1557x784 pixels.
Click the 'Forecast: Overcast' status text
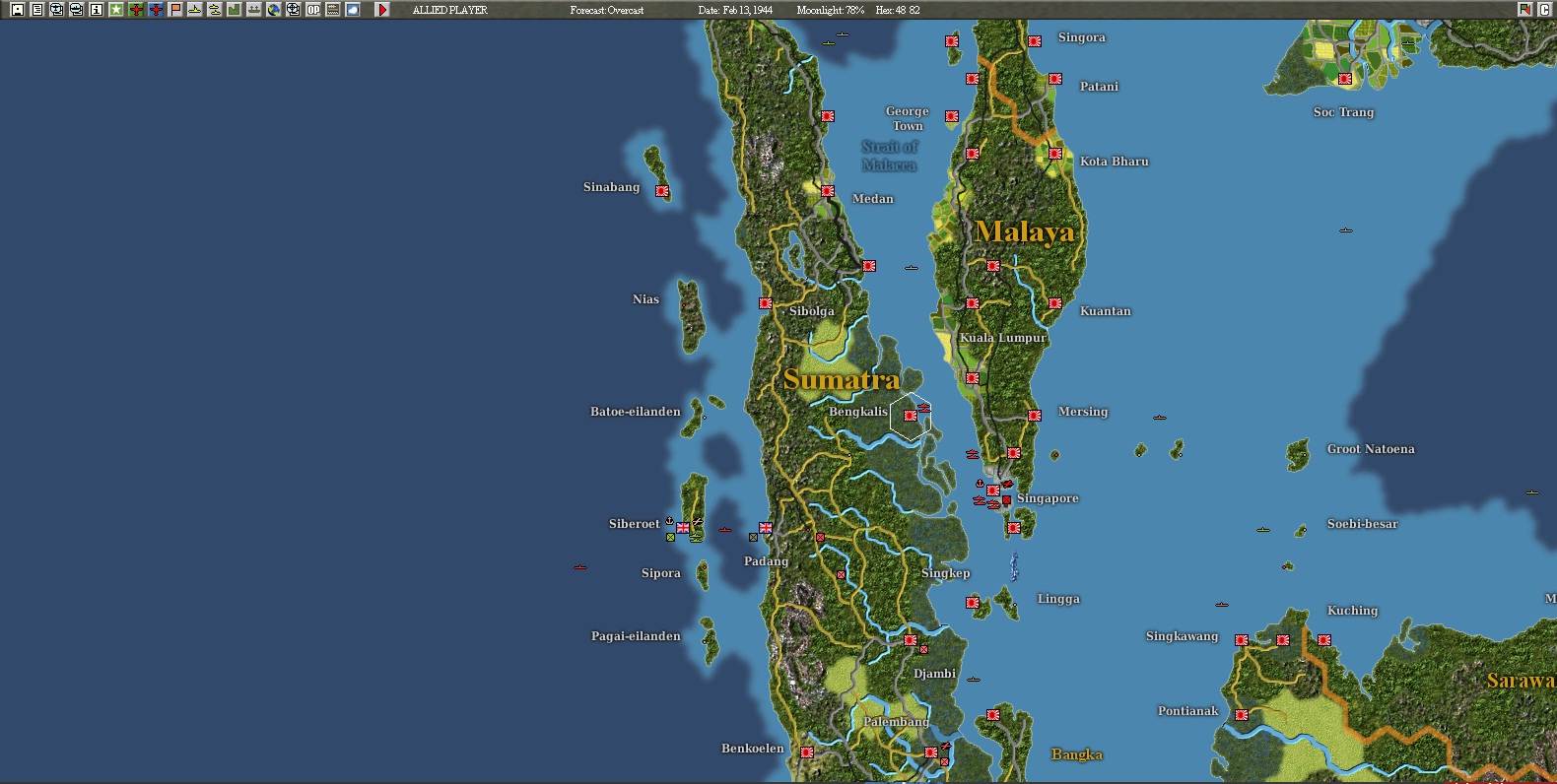(607, 10)
